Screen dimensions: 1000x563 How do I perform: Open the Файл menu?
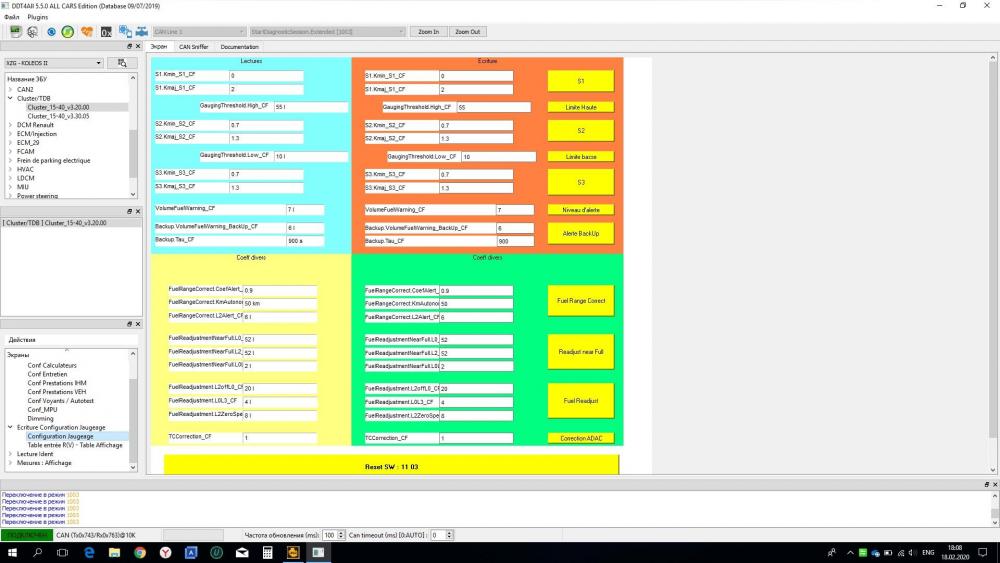point(11,17)
